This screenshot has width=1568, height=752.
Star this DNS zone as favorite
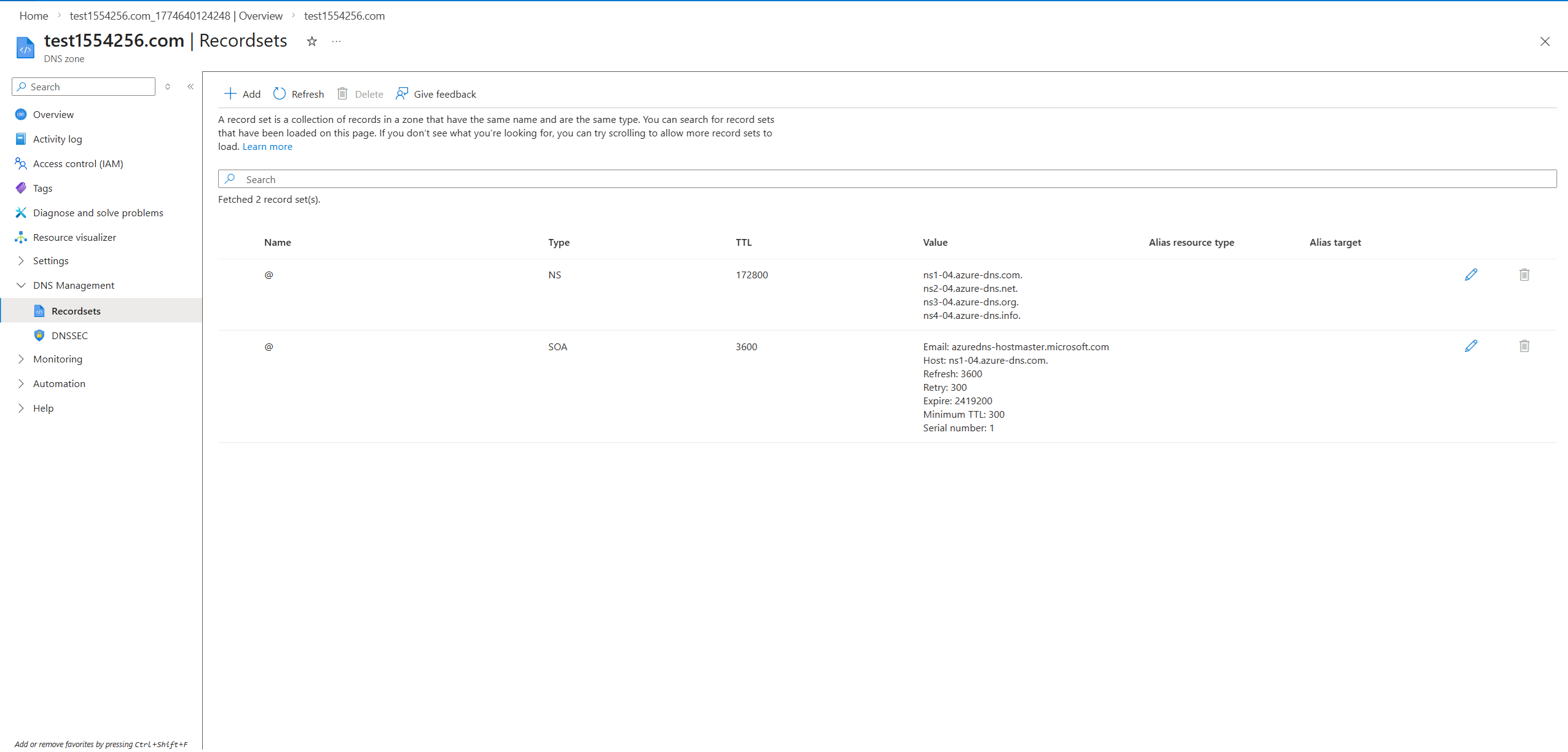(312, 41)
